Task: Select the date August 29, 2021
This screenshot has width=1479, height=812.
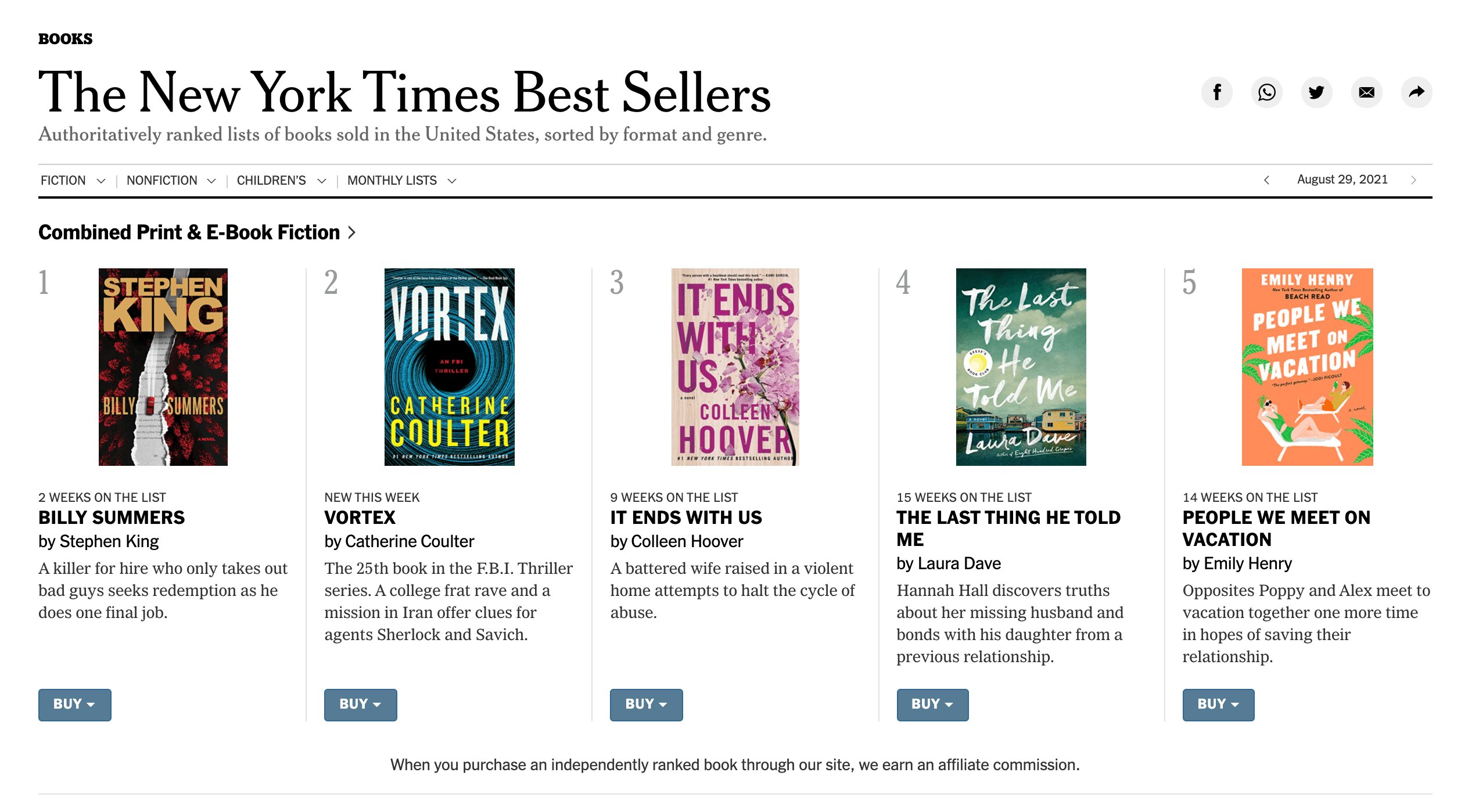Action: (1342, 179)
